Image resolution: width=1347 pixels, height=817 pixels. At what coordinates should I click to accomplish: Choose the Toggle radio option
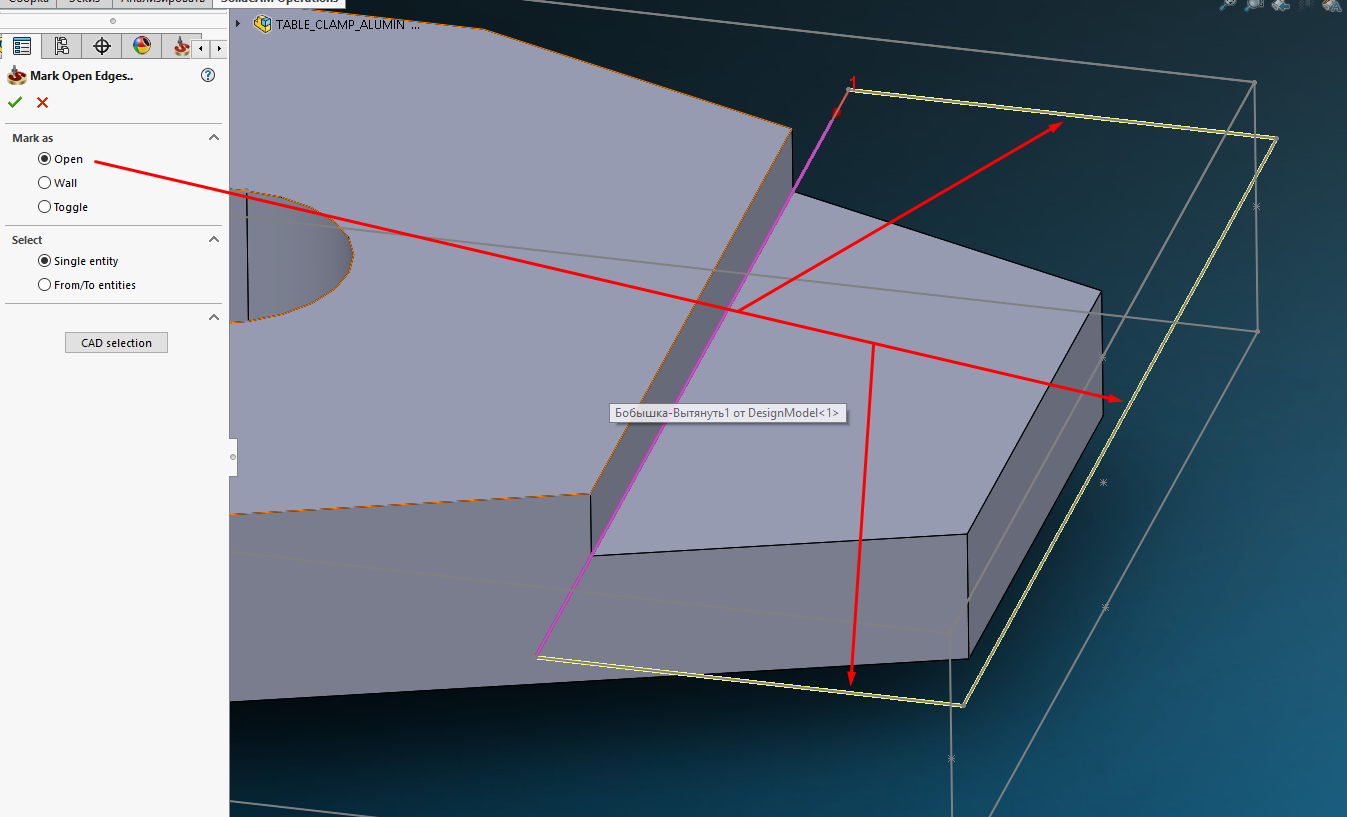[44, 207]
